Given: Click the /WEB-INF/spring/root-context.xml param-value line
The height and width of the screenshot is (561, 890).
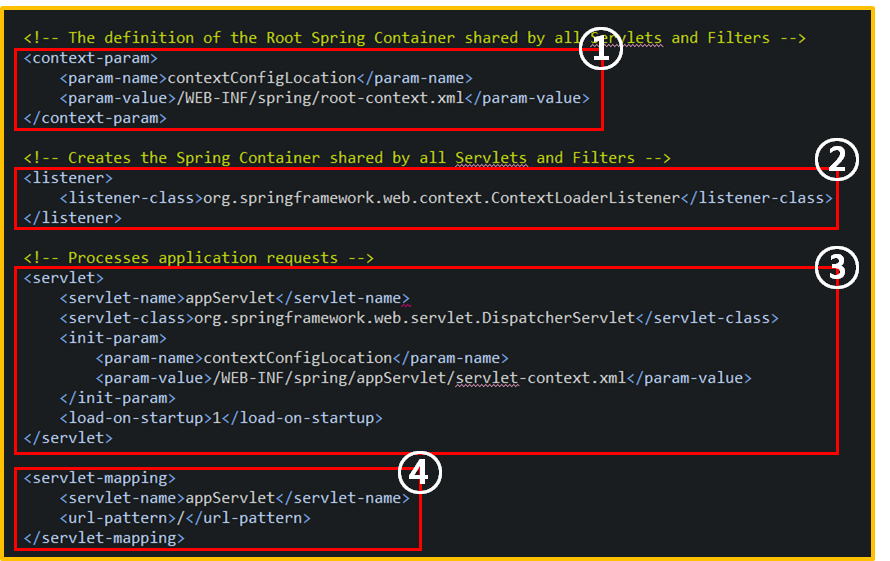Looking at the screenshot, I should [325, 98].
